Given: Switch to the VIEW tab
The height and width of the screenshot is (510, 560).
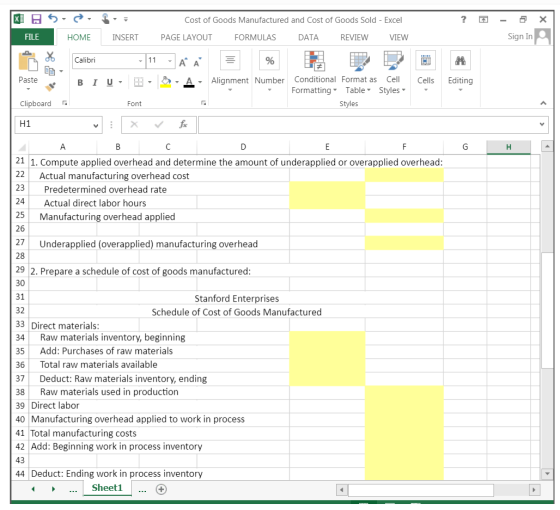Looking at the screenshot, I should pos(399,38).
